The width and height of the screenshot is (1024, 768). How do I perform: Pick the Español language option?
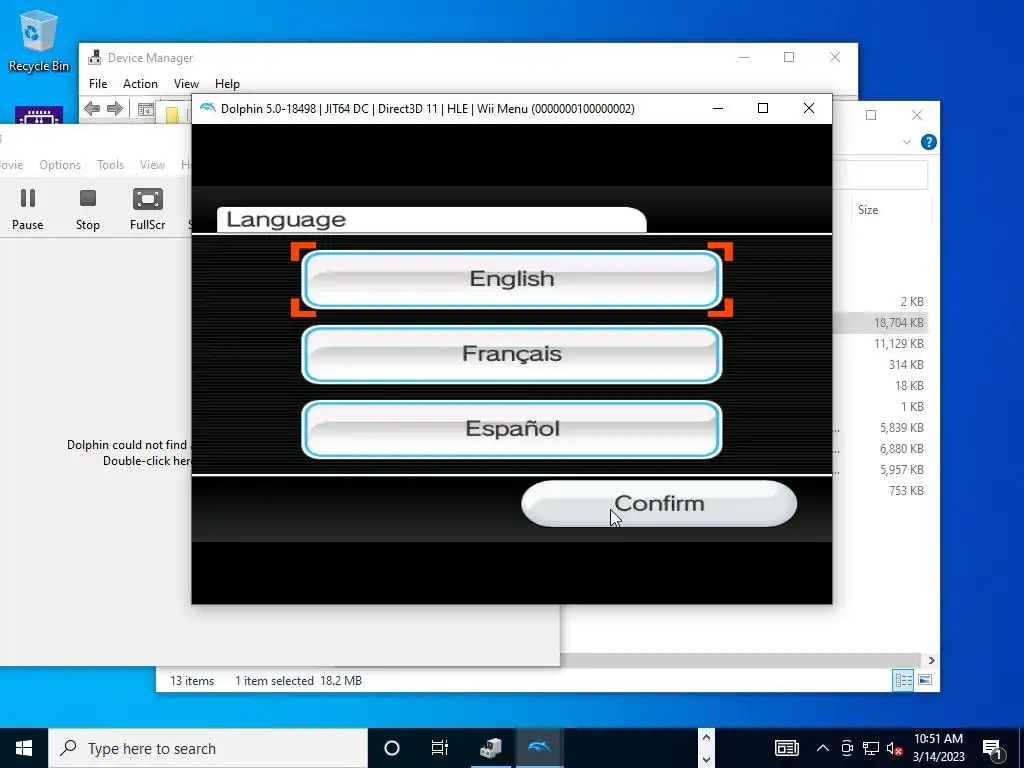click(512, 430)
